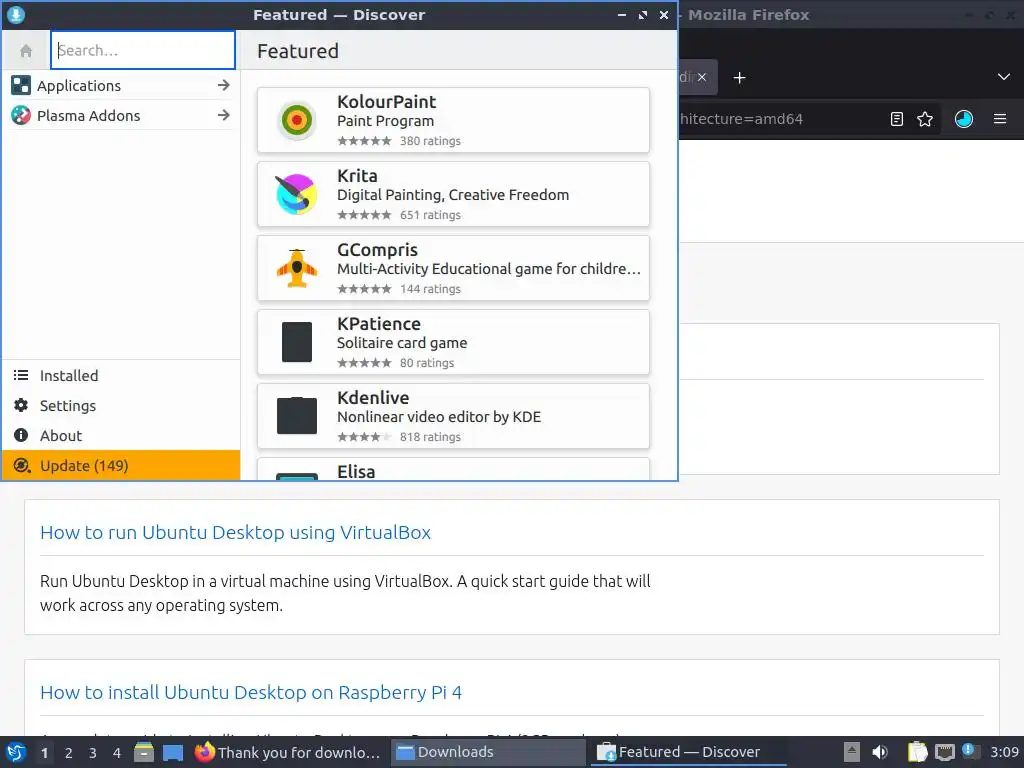Click the Plasma Addons category icon
Screen dimensions: 1024x768
pos(21,116)
